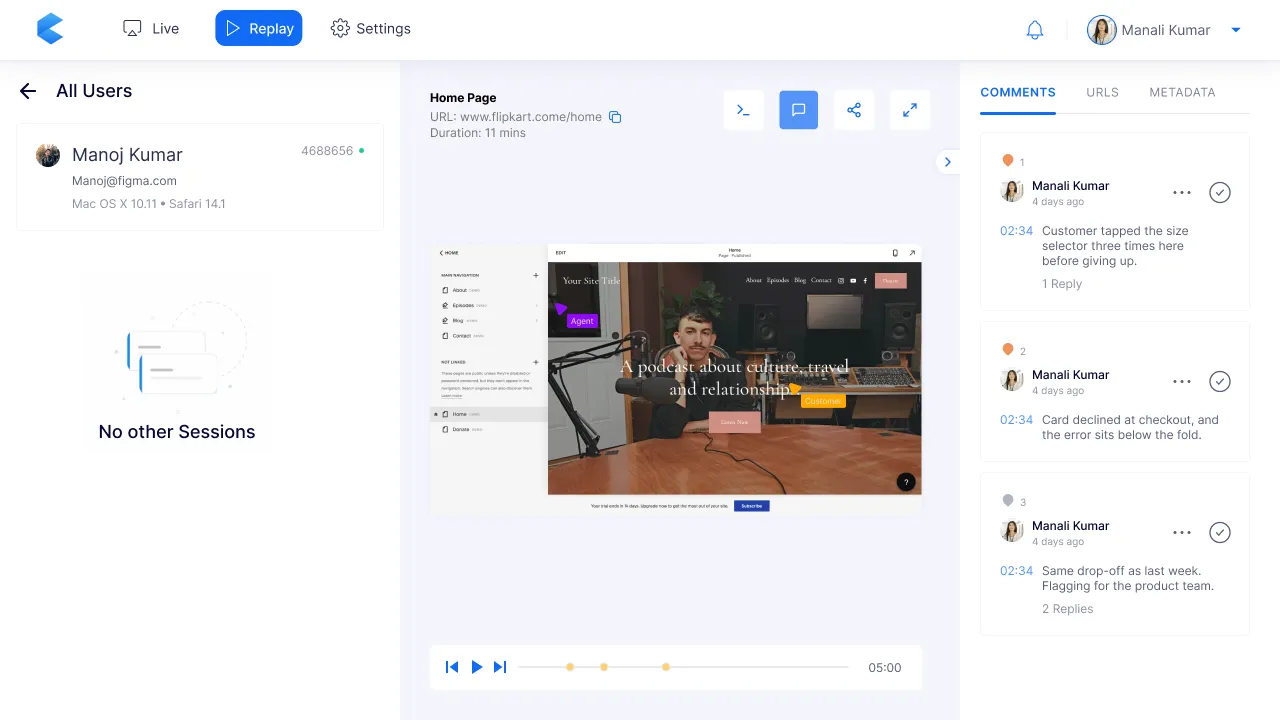
Task: Open the notifications bell
Action: click(1035, 30)
